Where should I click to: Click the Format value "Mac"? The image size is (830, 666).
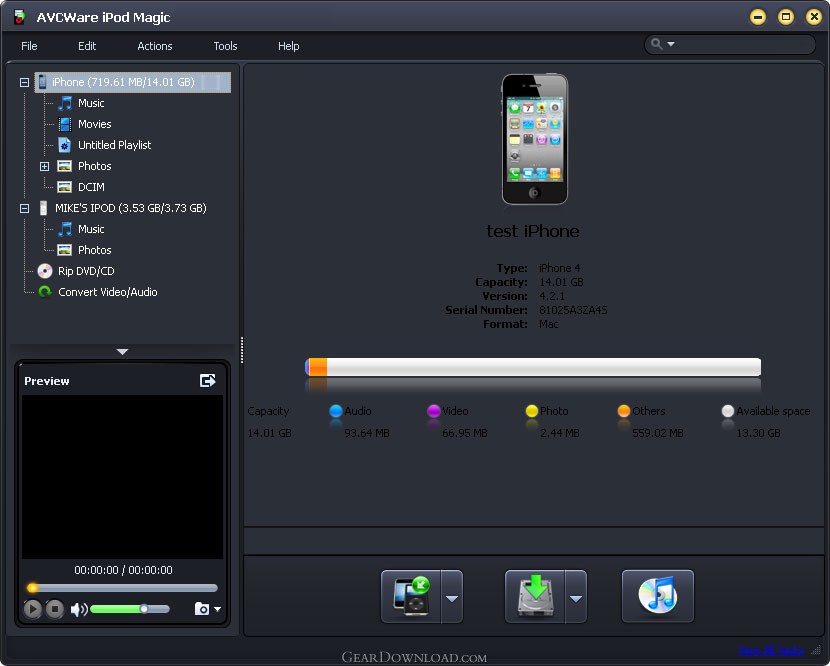tap(548, 324)
